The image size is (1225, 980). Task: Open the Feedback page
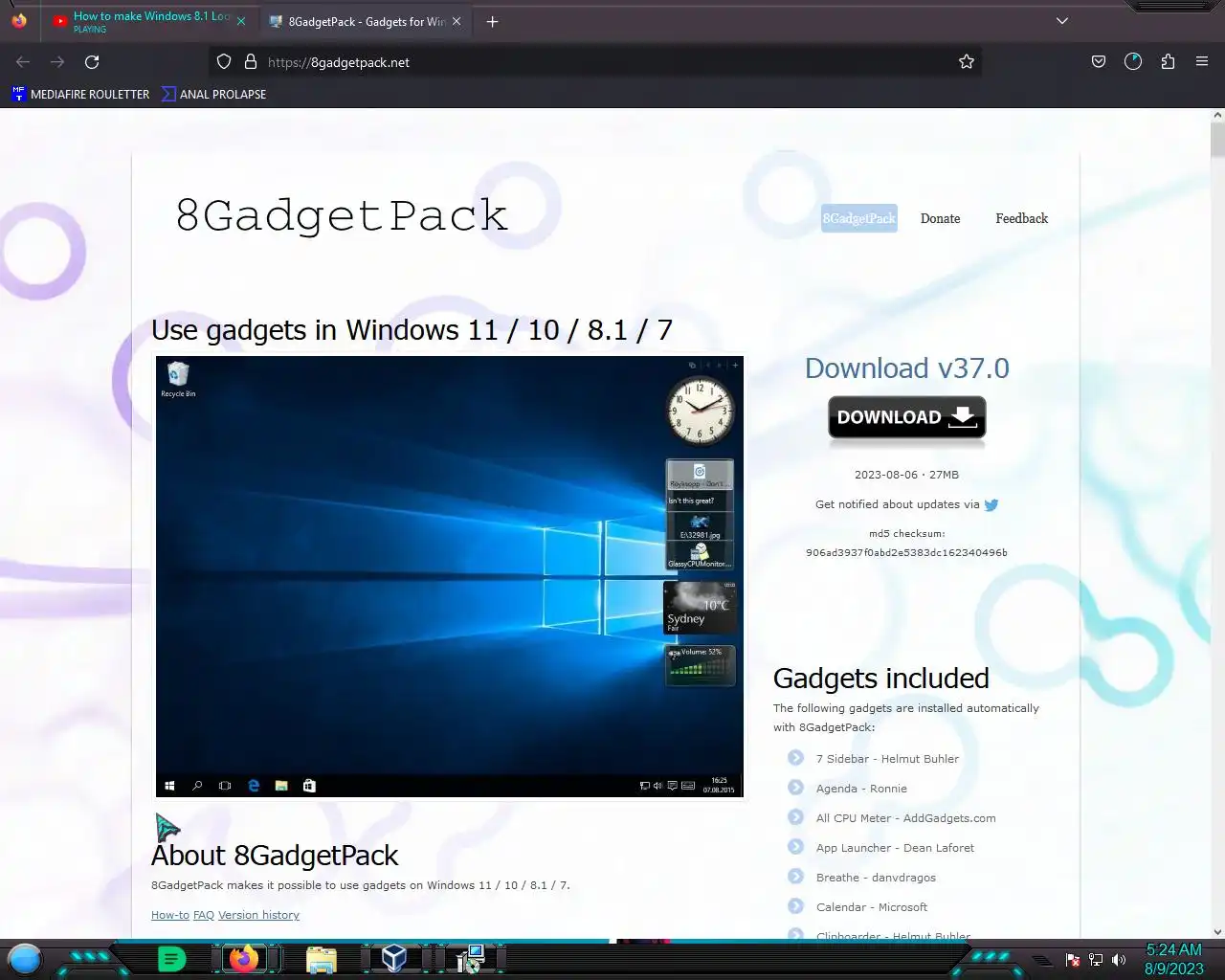[1021, 218]
